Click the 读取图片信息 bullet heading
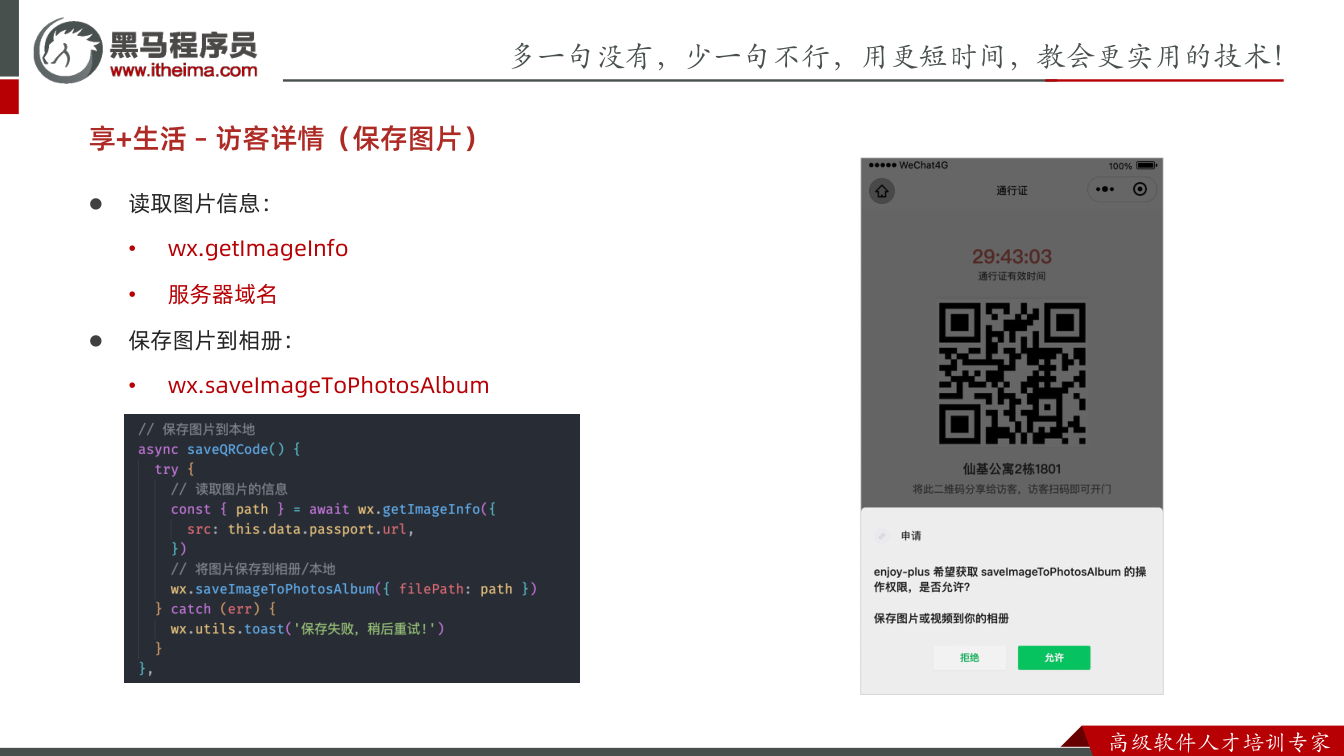 [x=199, y=204]
